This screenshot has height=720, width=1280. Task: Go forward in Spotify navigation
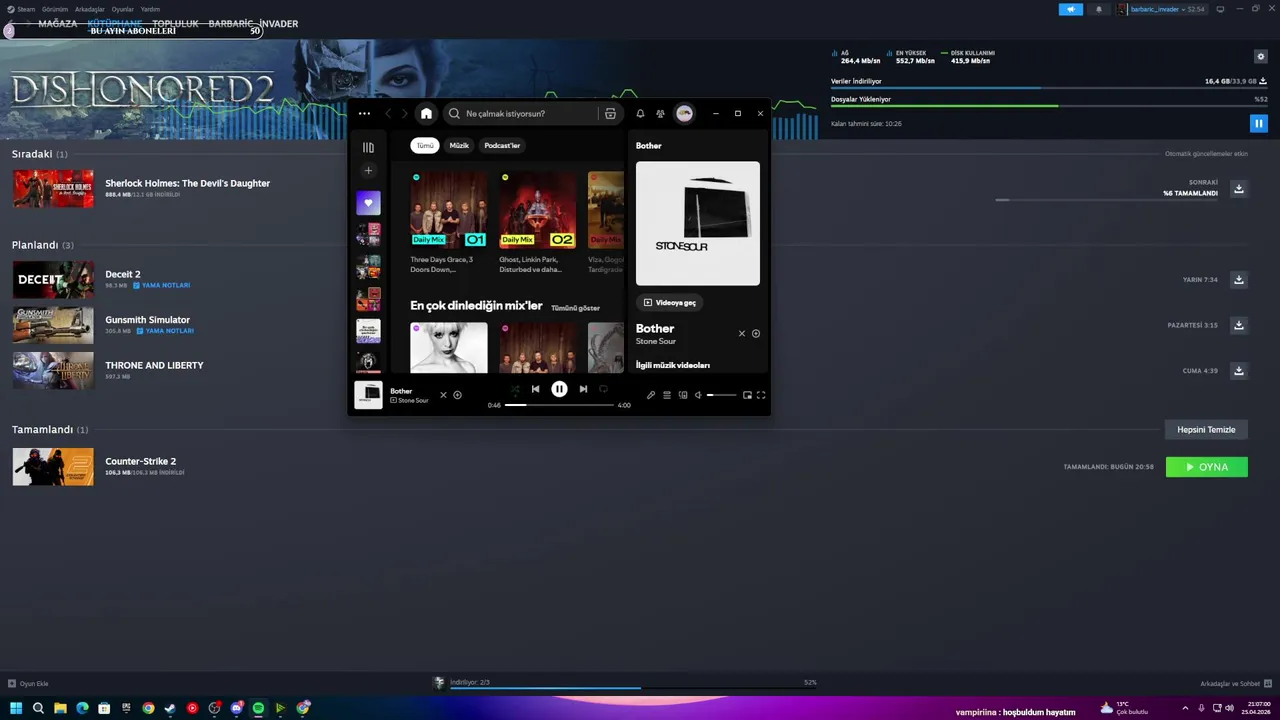(405, 114)
